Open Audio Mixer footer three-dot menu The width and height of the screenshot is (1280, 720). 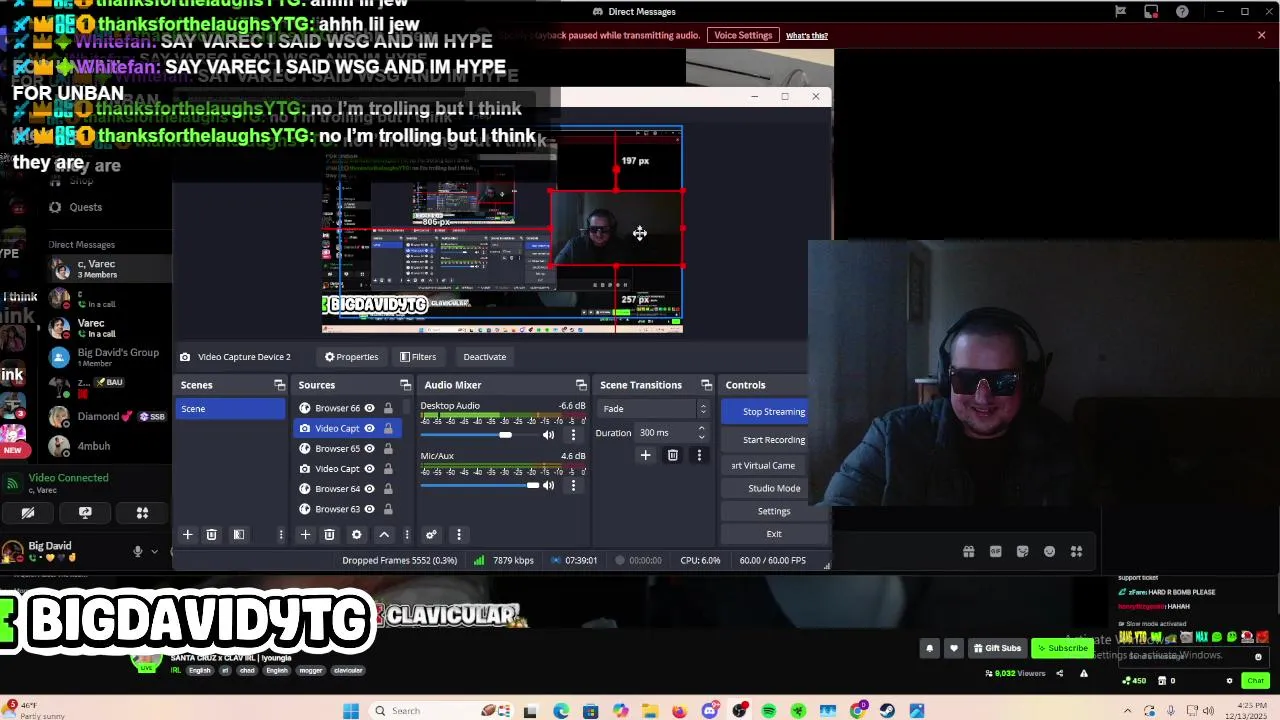point(458,535)
